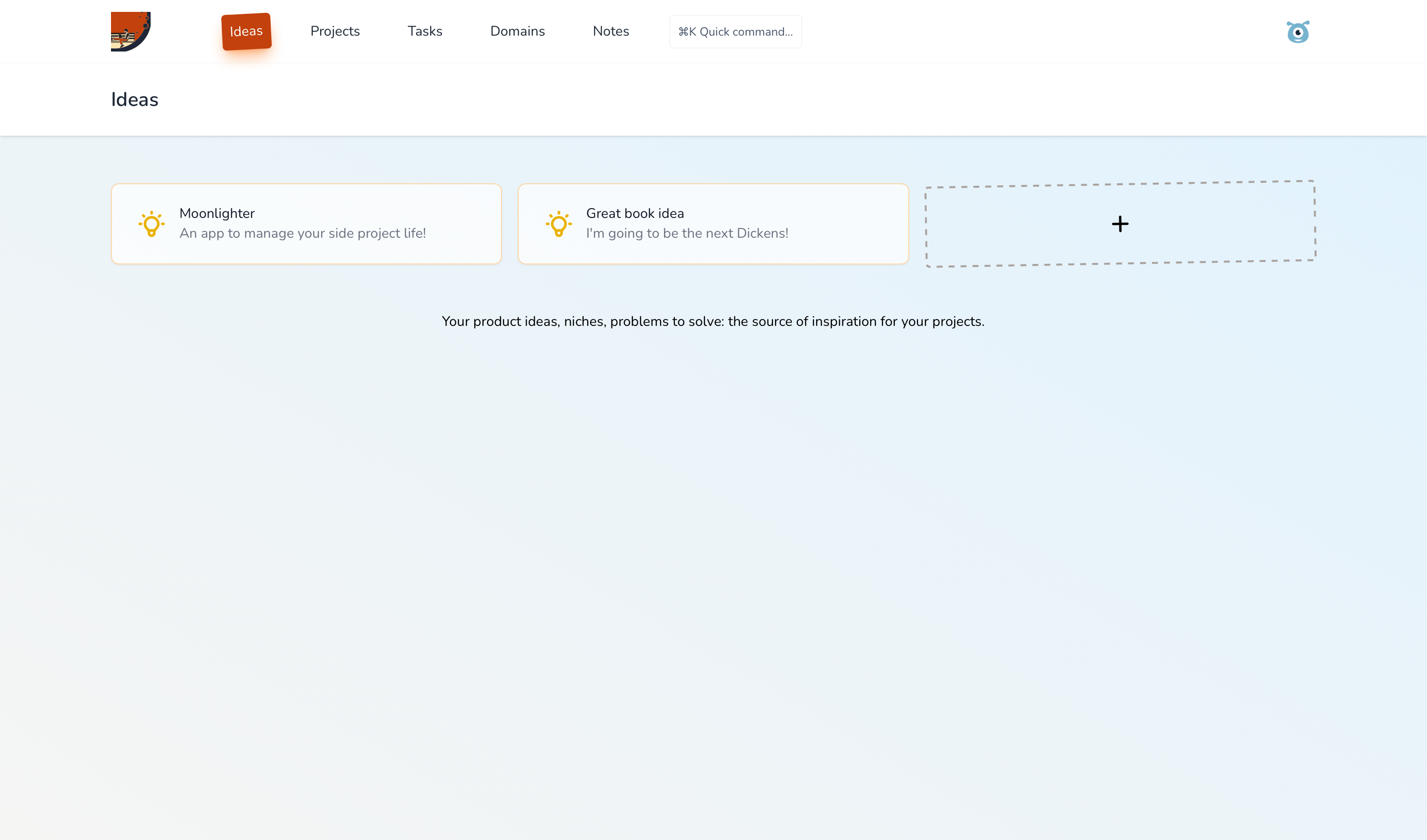Image resolution: width=1427 pixels, height=840 pixels.
Task: Click the Ideas page heading
Action: click(135, 100)
